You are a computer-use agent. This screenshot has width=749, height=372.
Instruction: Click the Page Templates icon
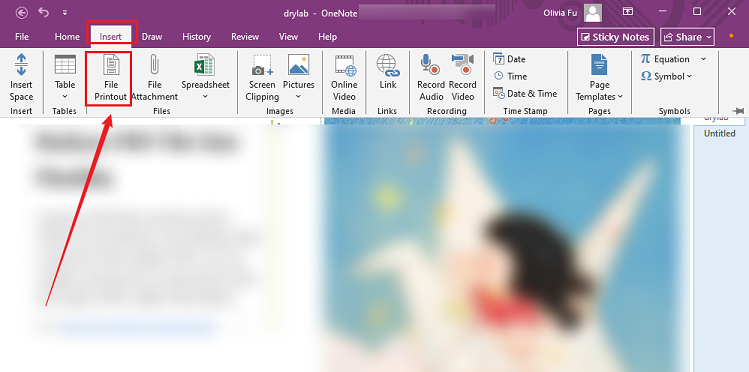pos(599,64)
